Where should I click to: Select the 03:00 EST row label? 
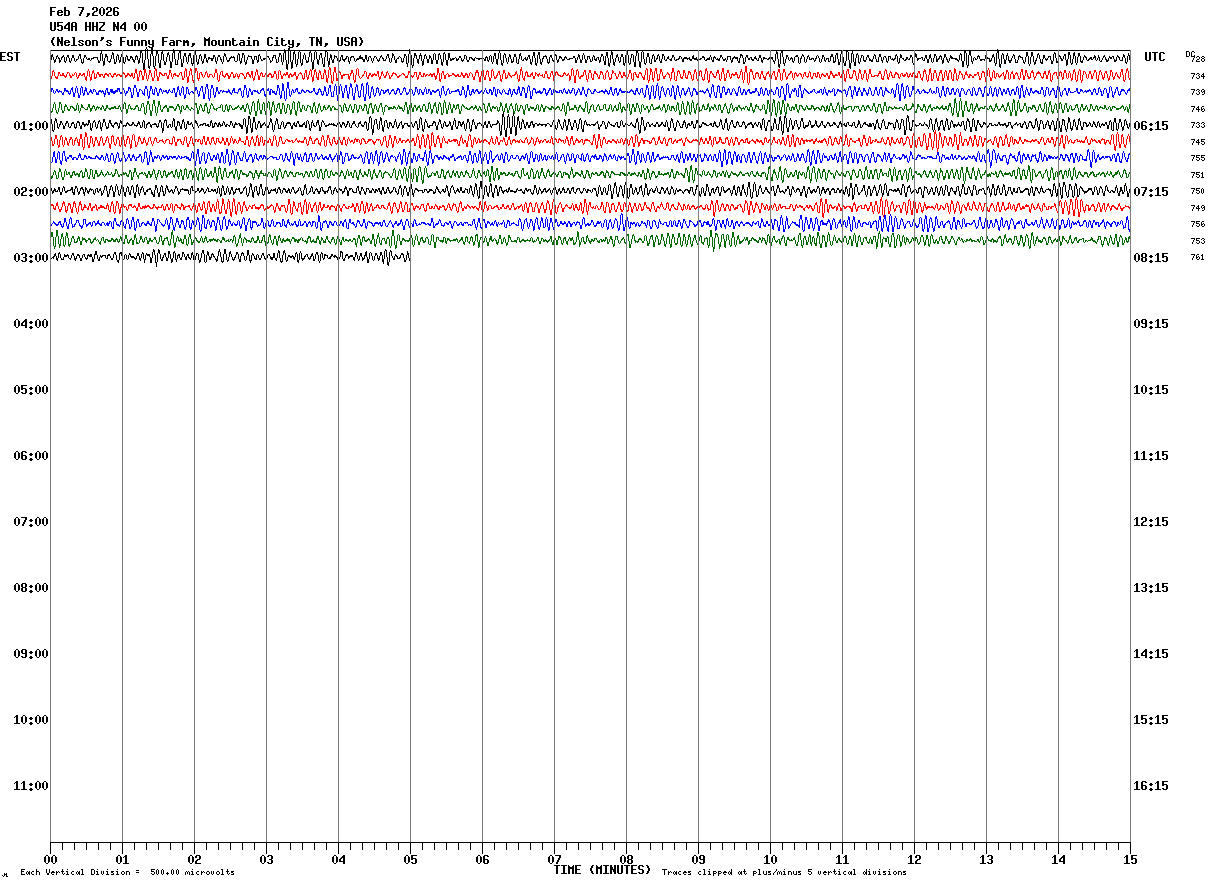[31, 258]
